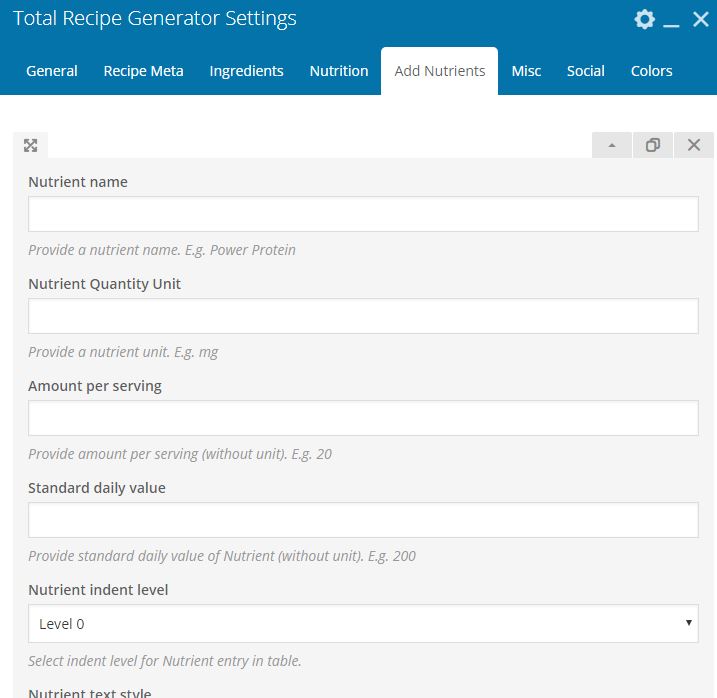Duplicate the nutrient group with clone icon

tap(653, 145)
